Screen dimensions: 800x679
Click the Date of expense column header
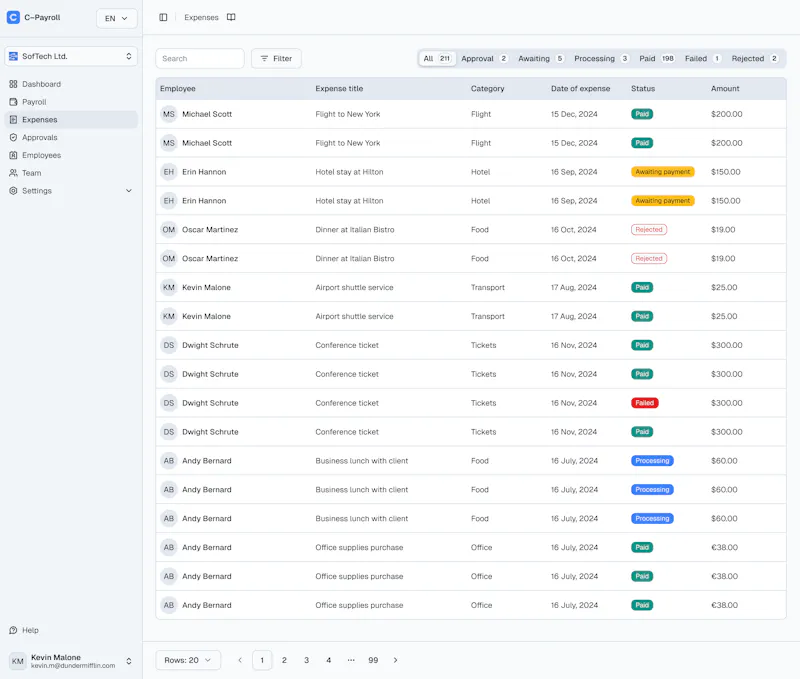coord(581,89)
